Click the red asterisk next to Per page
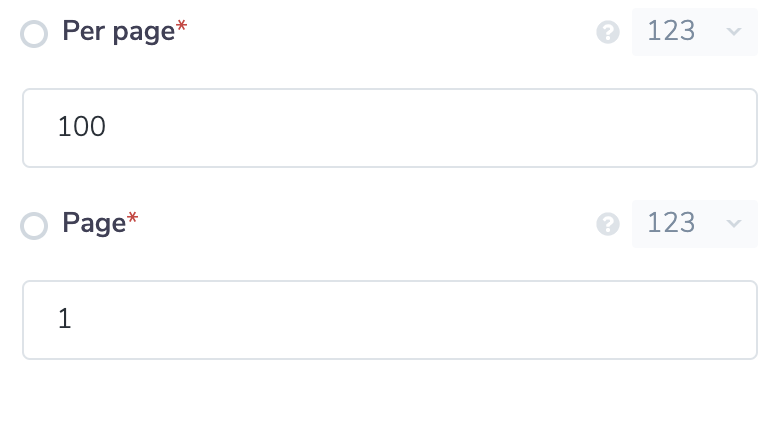 (x=182, y=28)
